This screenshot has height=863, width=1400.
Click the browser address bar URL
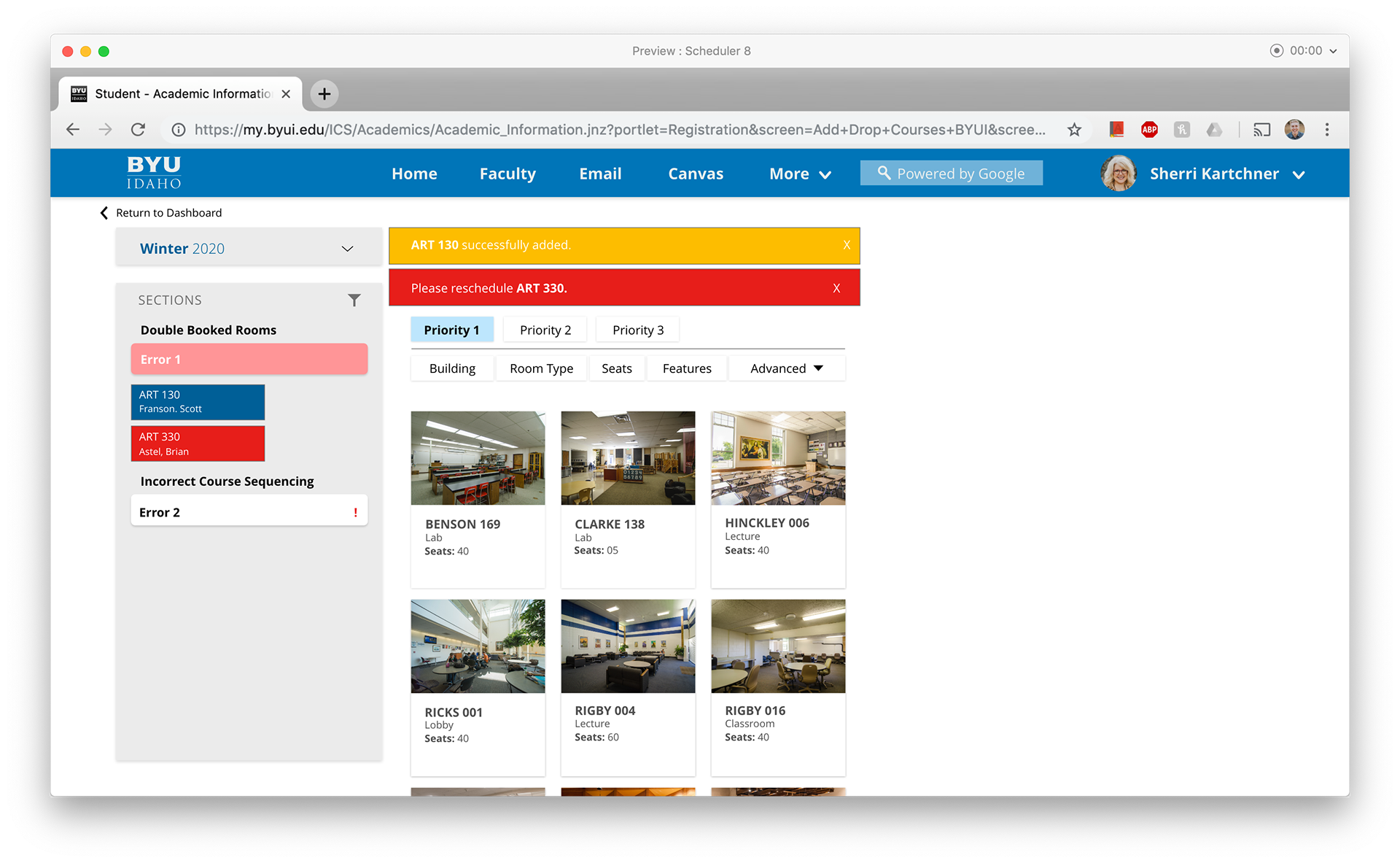click(x=620, y=130)
